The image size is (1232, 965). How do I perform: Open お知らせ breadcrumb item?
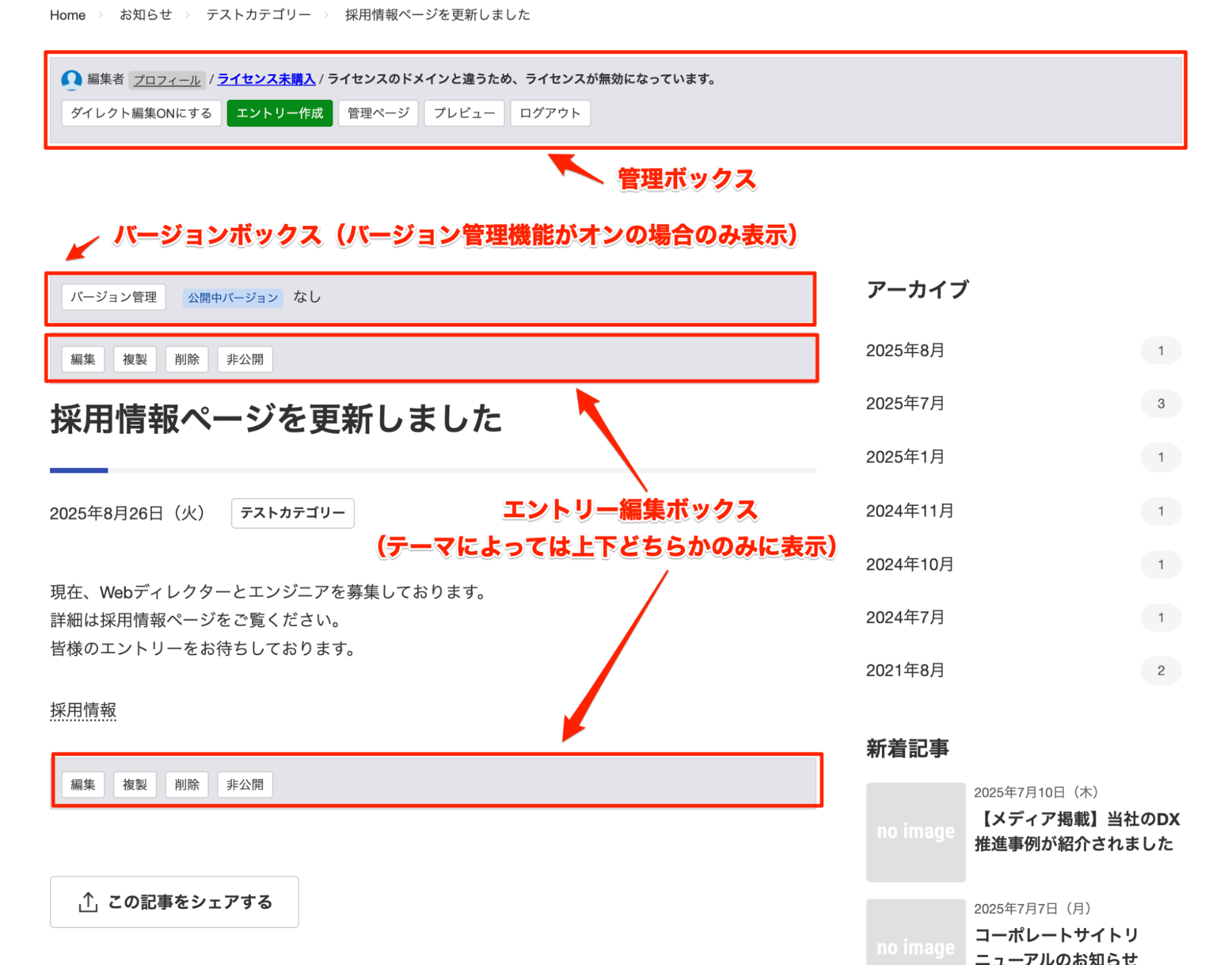coord(145,15)
